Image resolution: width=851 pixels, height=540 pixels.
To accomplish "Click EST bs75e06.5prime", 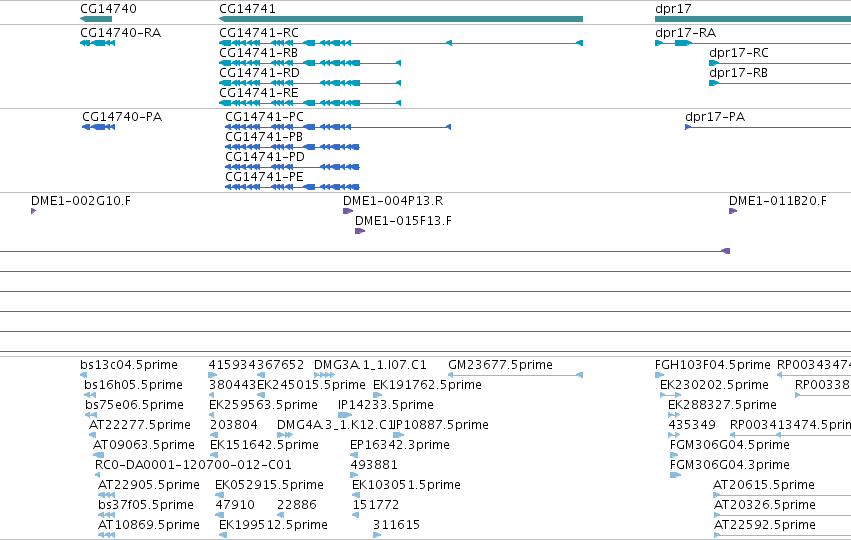I will (134, 405).
